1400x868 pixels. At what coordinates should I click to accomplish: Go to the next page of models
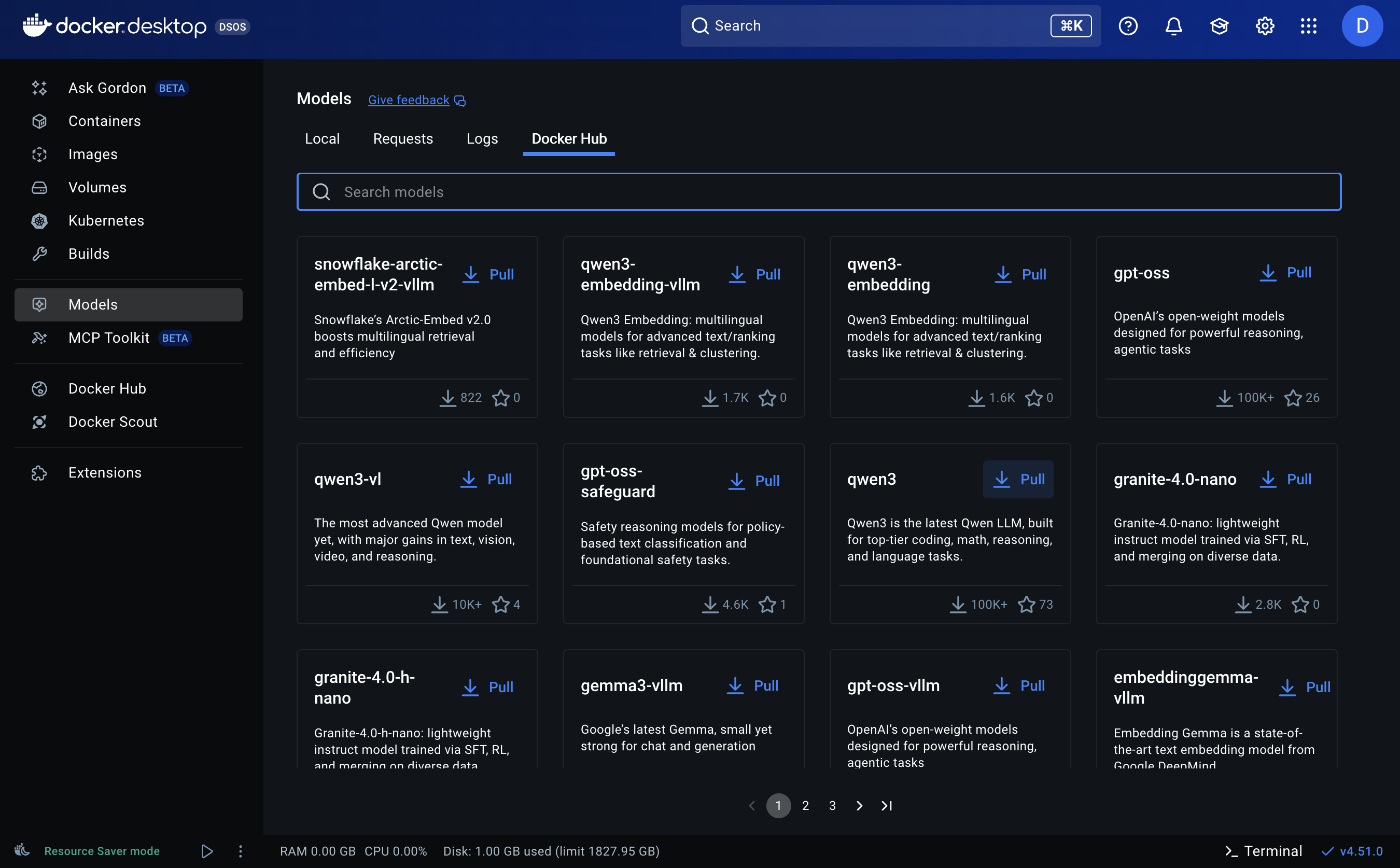(859, 805)
